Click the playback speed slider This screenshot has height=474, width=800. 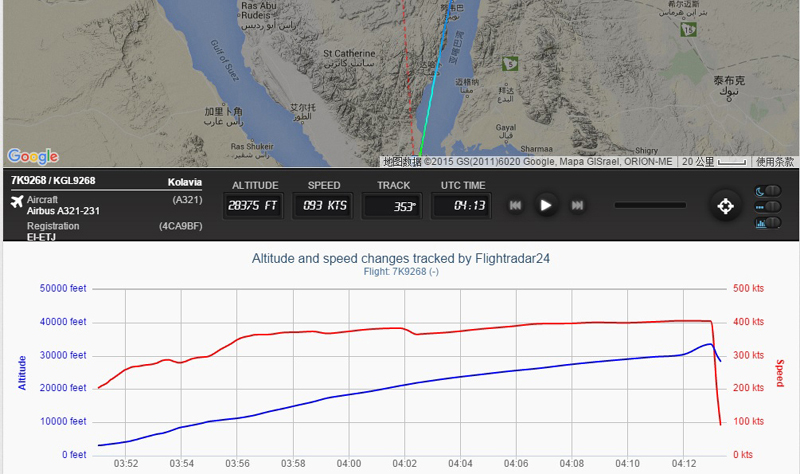652,205
